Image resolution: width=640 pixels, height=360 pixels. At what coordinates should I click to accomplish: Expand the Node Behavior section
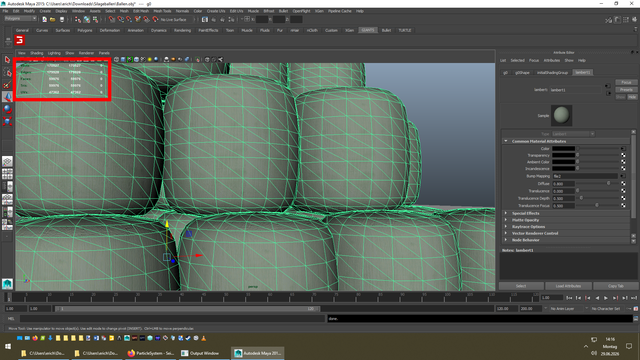pos(506,240)
